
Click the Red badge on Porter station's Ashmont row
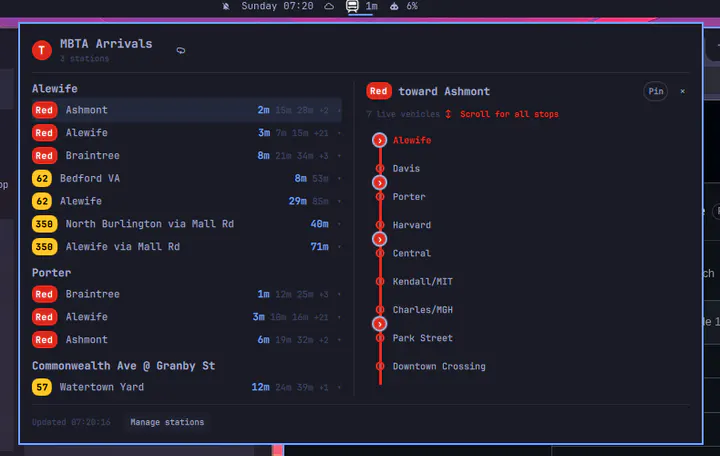[45, 340]
